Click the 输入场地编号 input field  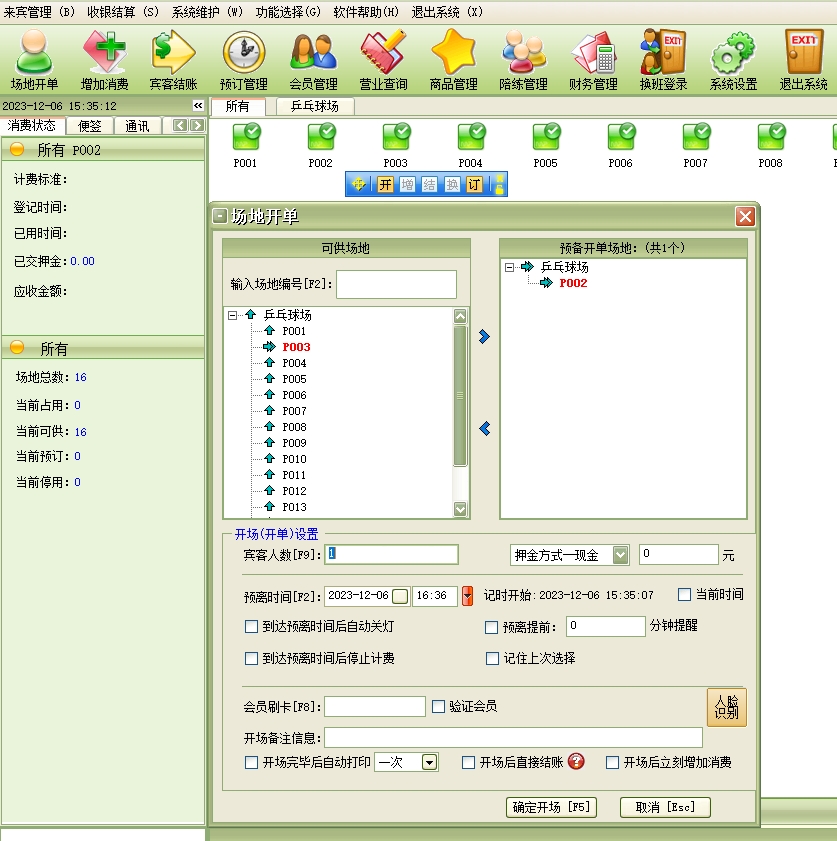(396, 284)
